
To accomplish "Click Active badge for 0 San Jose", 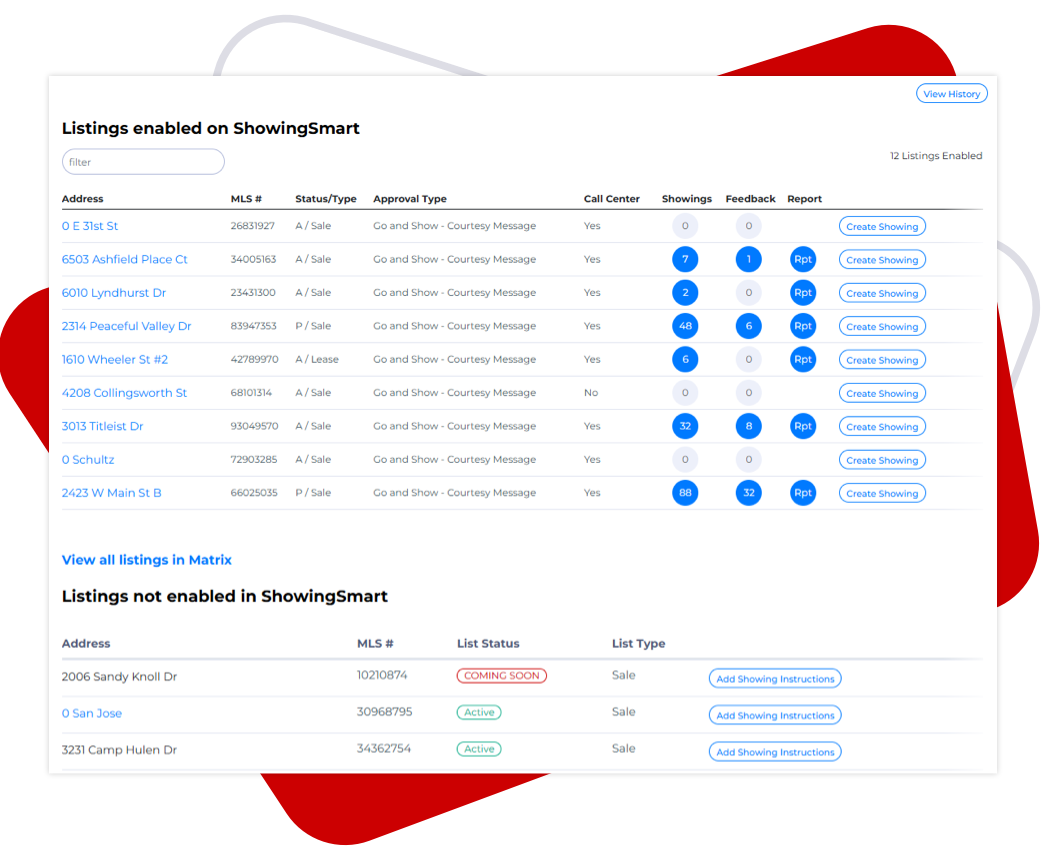I will 479,713.
